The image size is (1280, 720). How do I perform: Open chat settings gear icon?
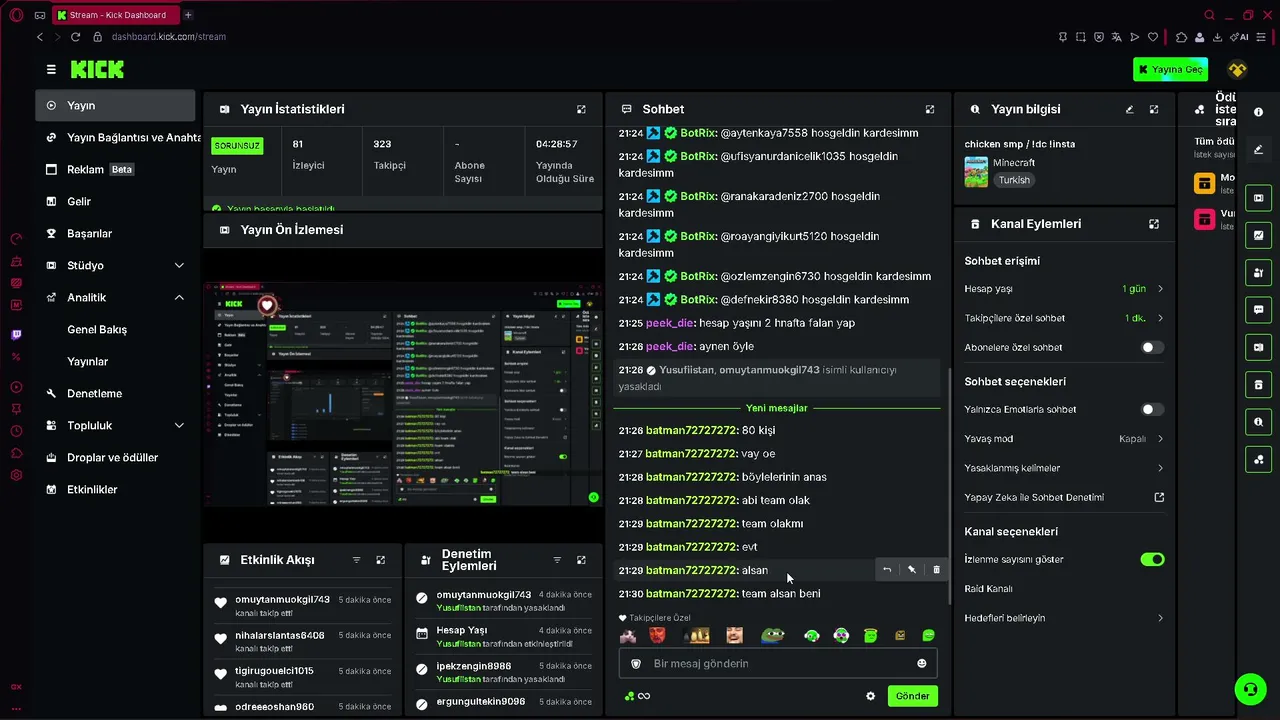coord(870,696)
